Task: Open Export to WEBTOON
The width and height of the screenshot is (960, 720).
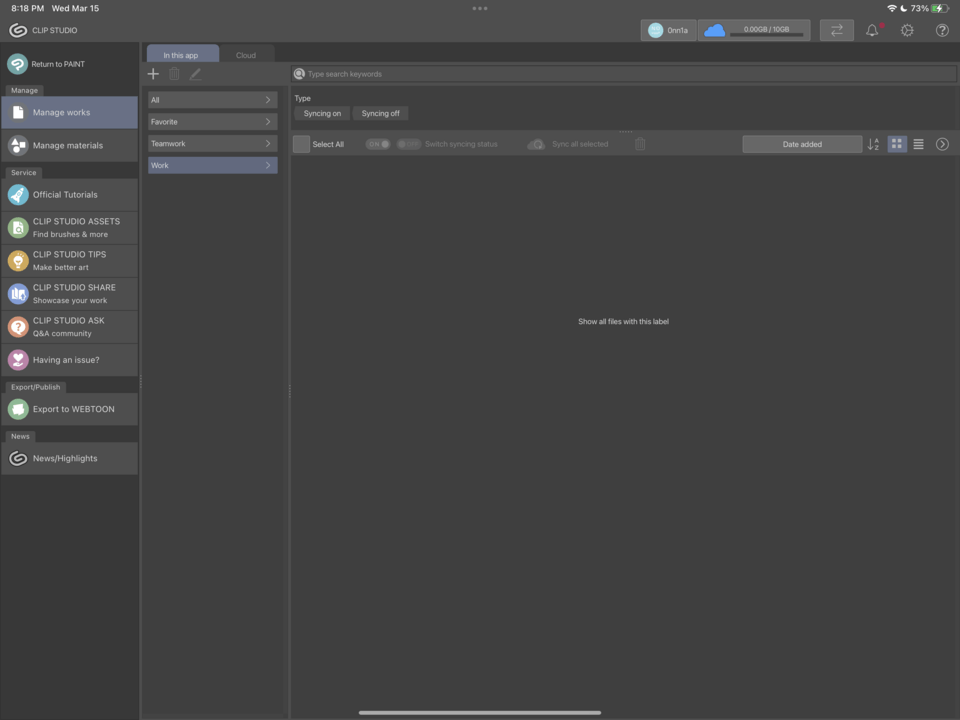Action: [x=73, y=408]
